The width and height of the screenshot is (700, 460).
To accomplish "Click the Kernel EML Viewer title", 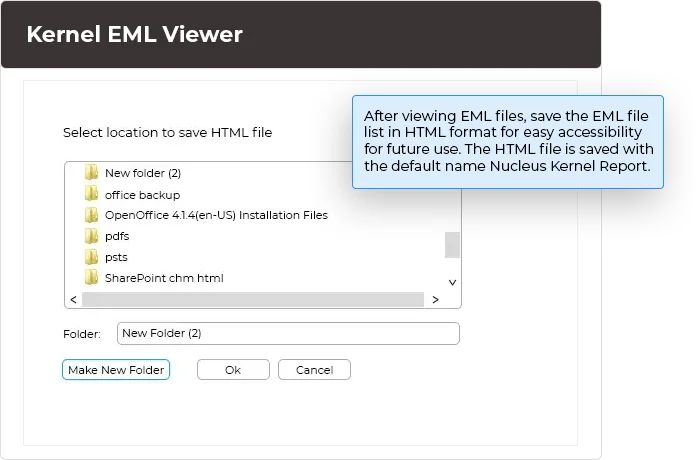I will (x=134, y=34).
